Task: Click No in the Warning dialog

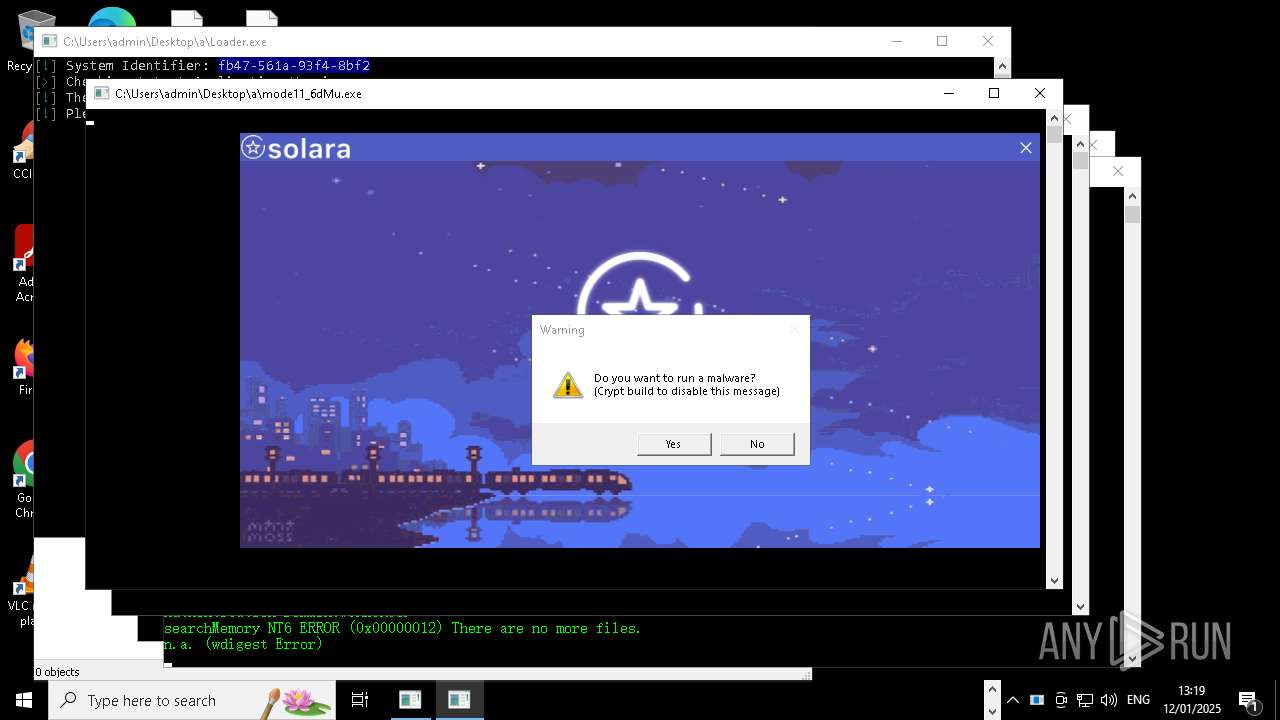Action: tap(757, 444)
